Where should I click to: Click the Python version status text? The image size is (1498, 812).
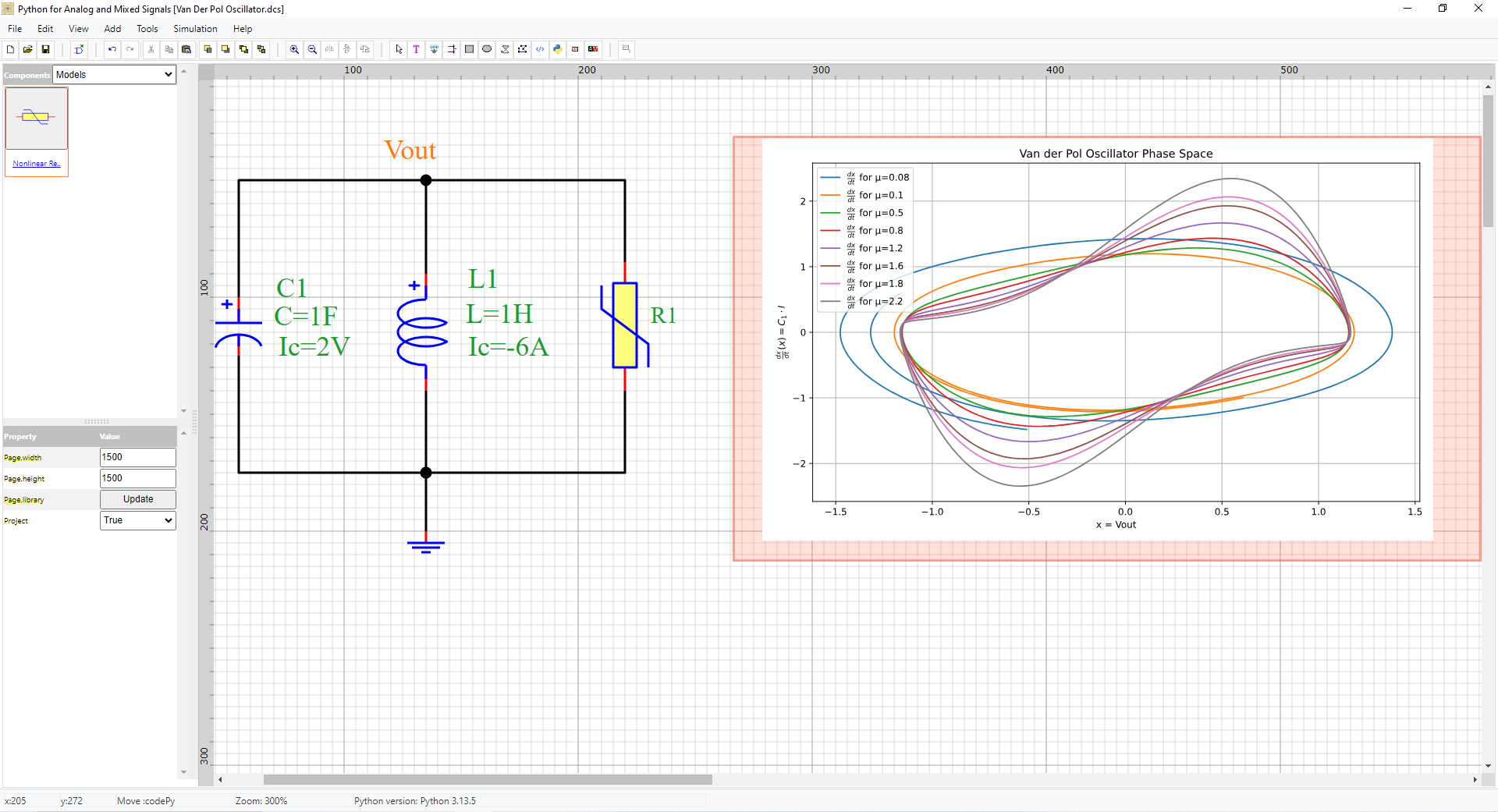pos(415,801)
